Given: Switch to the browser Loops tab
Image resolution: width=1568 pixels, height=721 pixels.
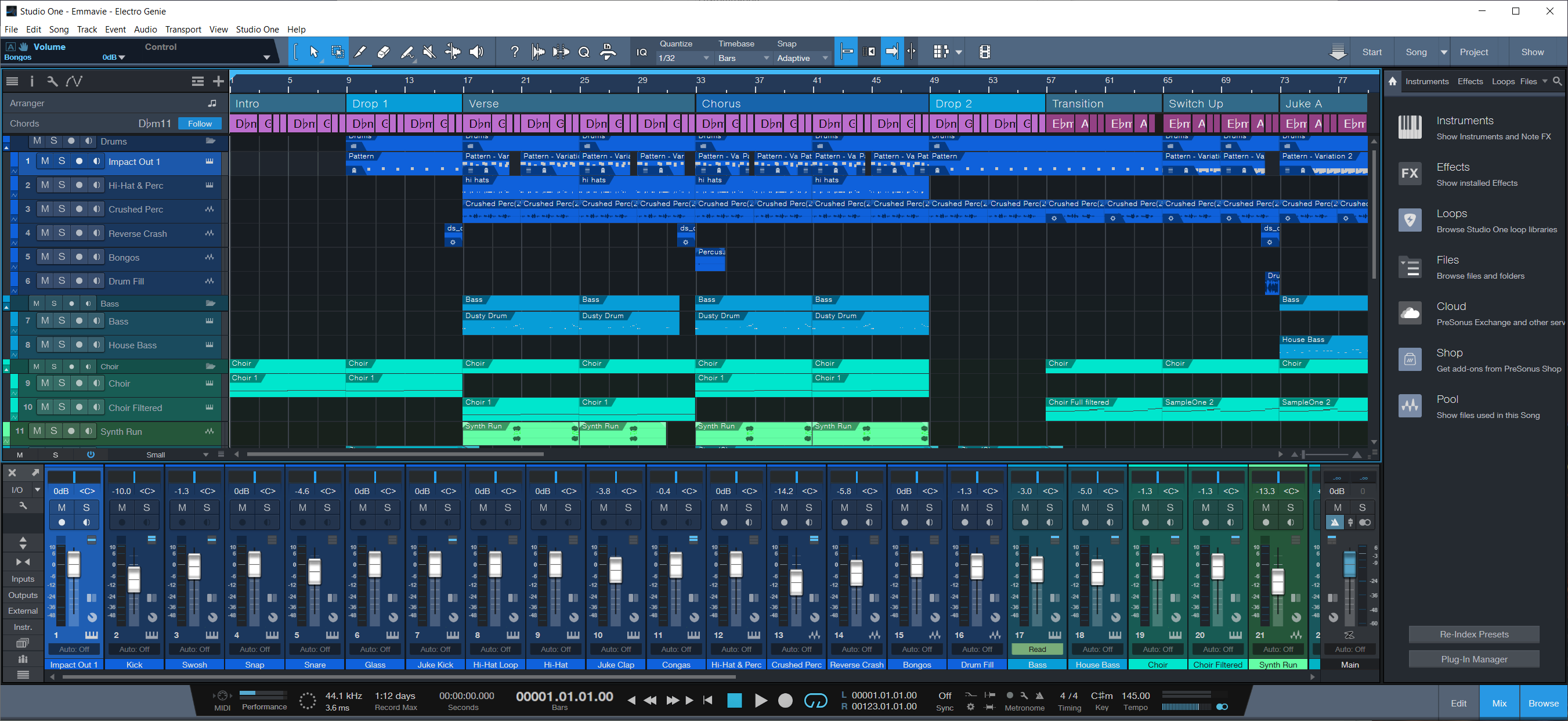Looking at the screenshot, I should point(1503,81).
